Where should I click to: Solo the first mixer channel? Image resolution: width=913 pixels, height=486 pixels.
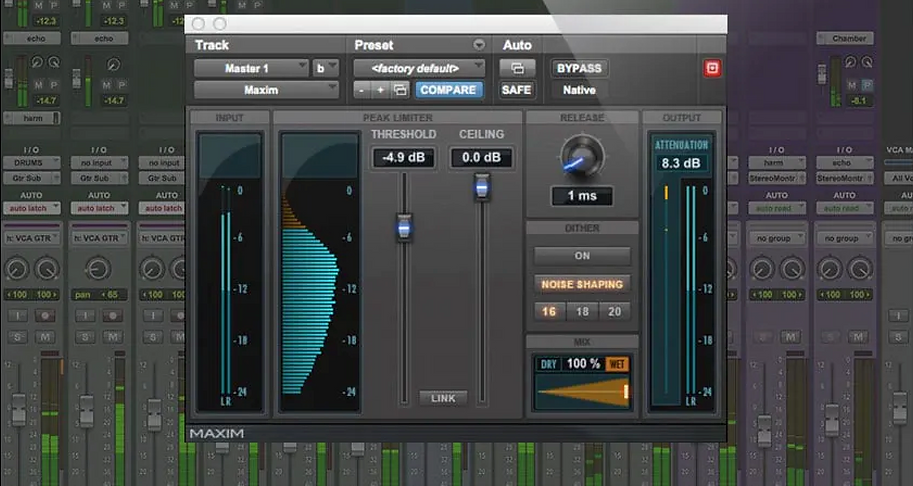pyautogui.click(x=17, y=337)
